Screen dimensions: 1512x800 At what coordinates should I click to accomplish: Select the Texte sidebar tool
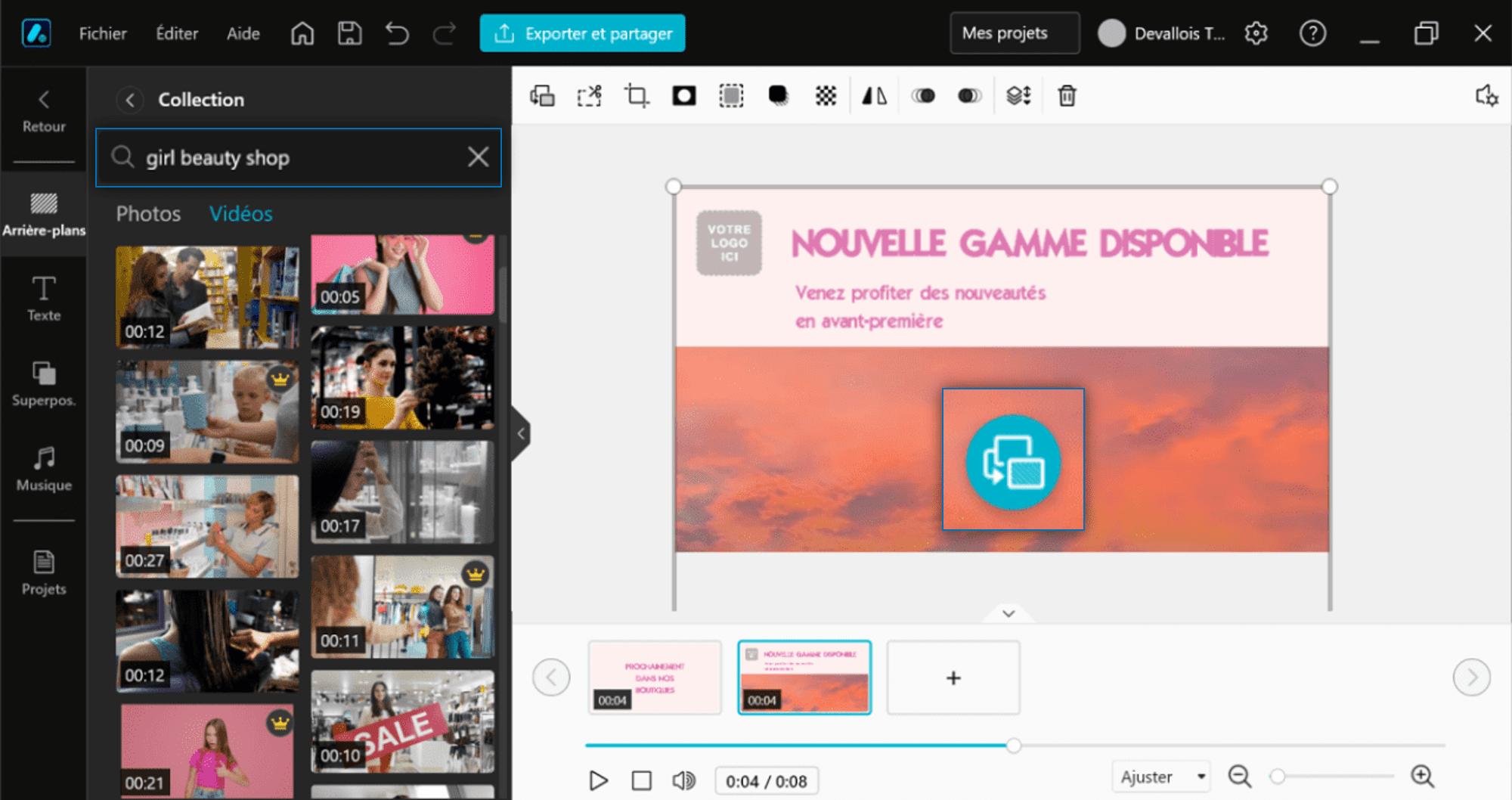44,299
